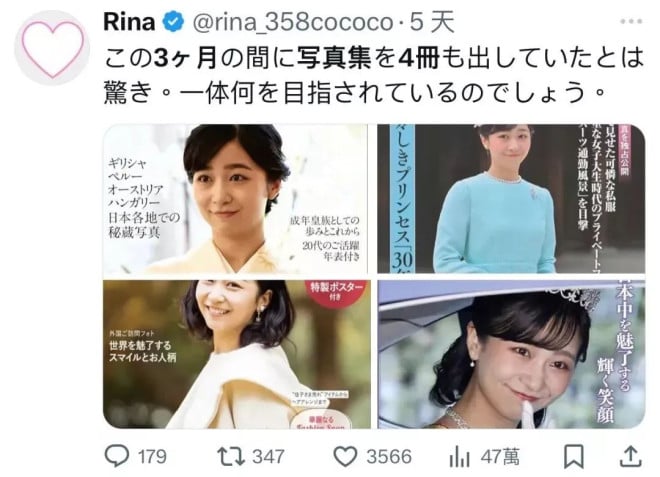Viewport: 660px width, 477px height.
Task: Open the reply speech bubble icon
Action: (117, 456)
